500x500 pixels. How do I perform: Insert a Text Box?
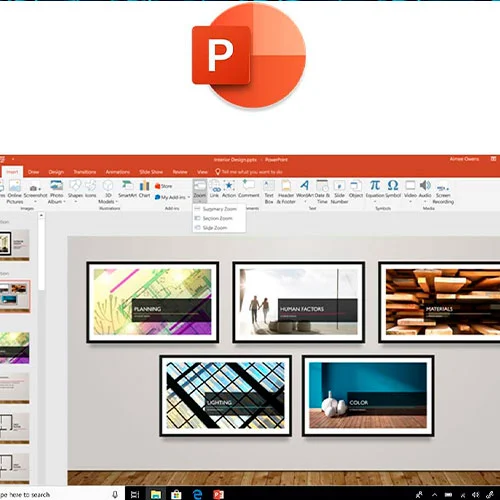tap(269, 192)
